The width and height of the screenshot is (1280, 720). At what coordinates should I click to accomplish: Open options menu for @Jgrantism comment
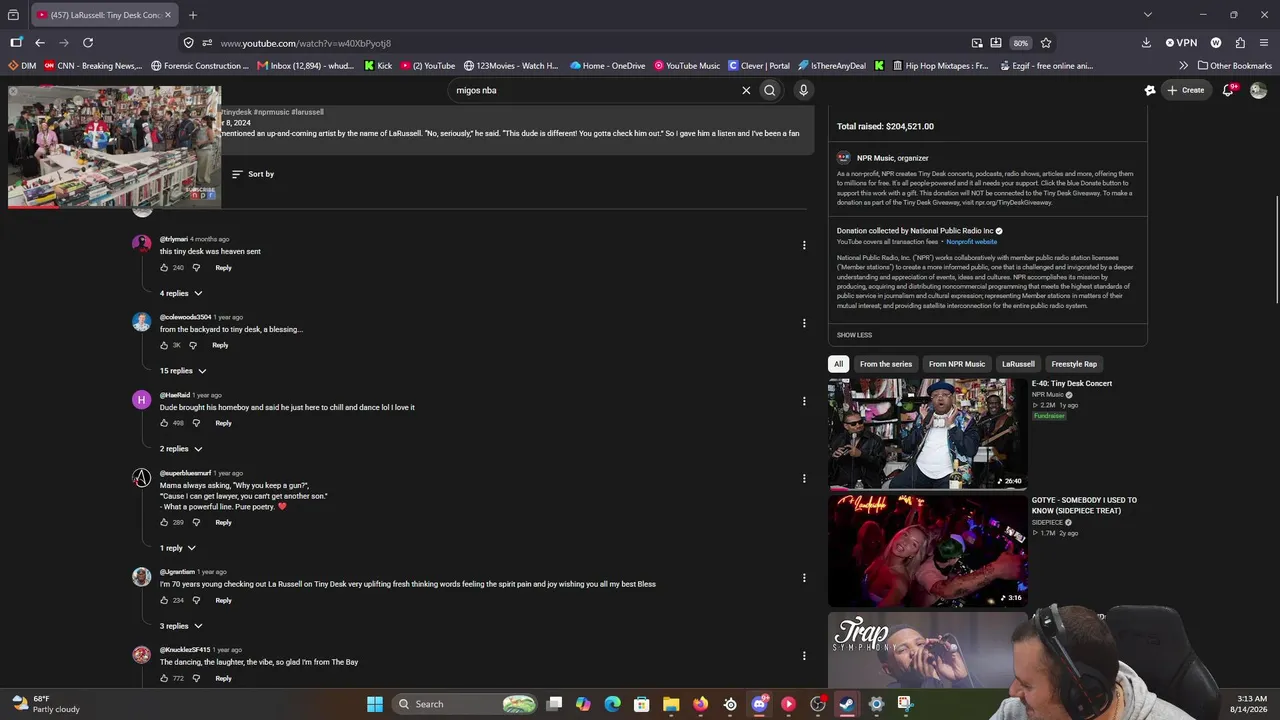pyautogui.click(x=804, y=577)
